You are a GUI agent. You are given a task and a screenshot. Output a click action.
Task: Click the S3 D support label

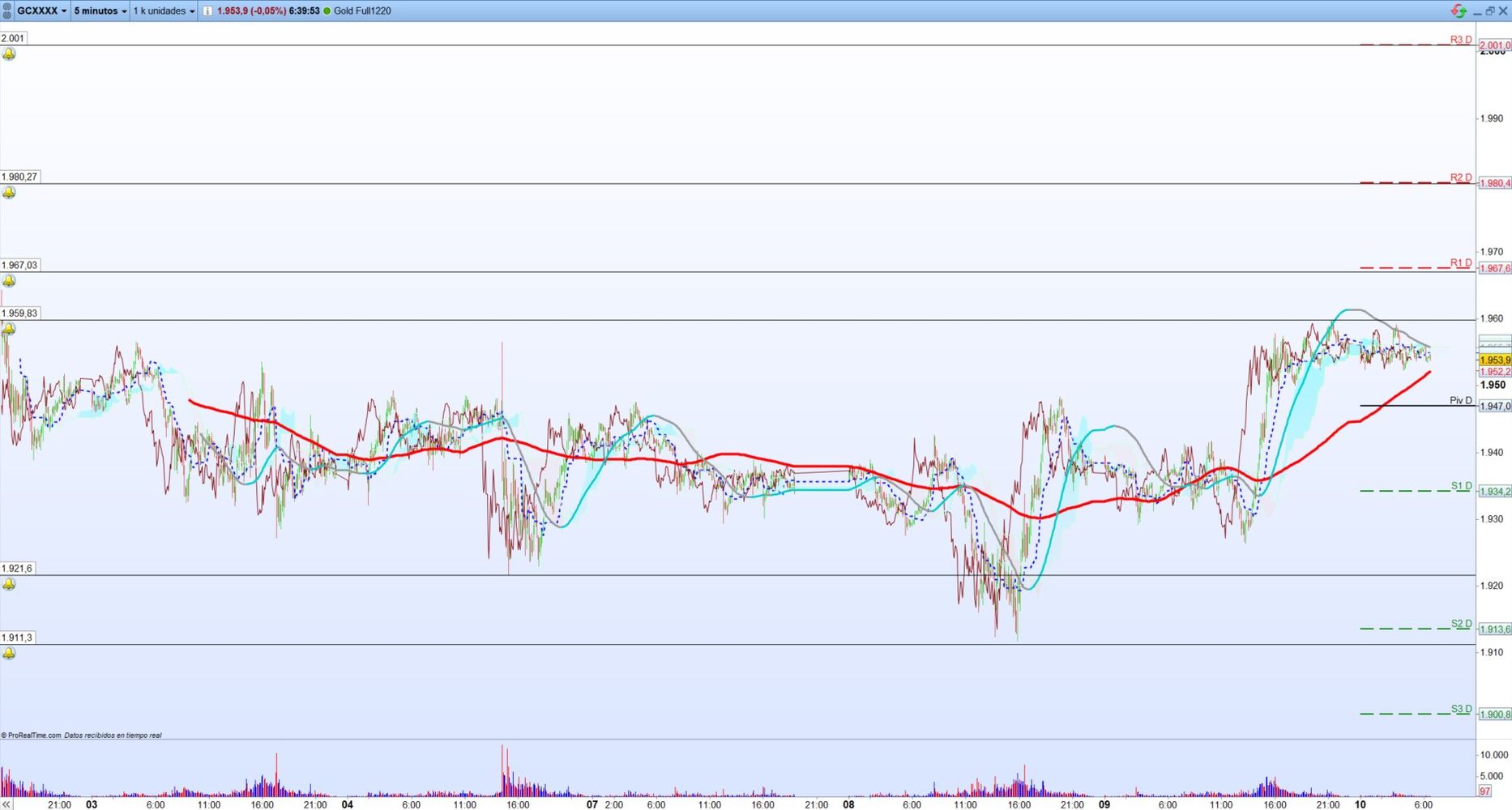click(x=1461, y=709)
